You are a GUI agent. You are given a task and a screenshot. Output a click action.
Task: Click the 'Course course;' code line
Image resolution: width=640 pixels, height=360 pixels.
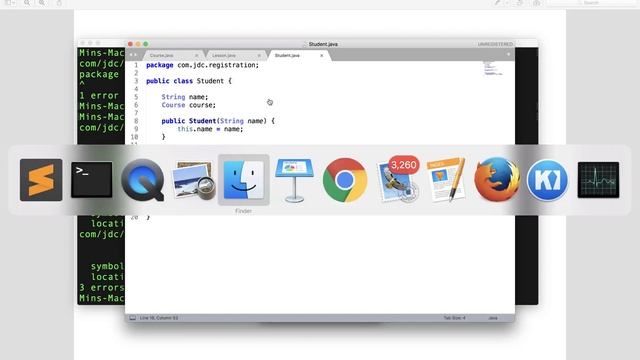click(189, 105)
